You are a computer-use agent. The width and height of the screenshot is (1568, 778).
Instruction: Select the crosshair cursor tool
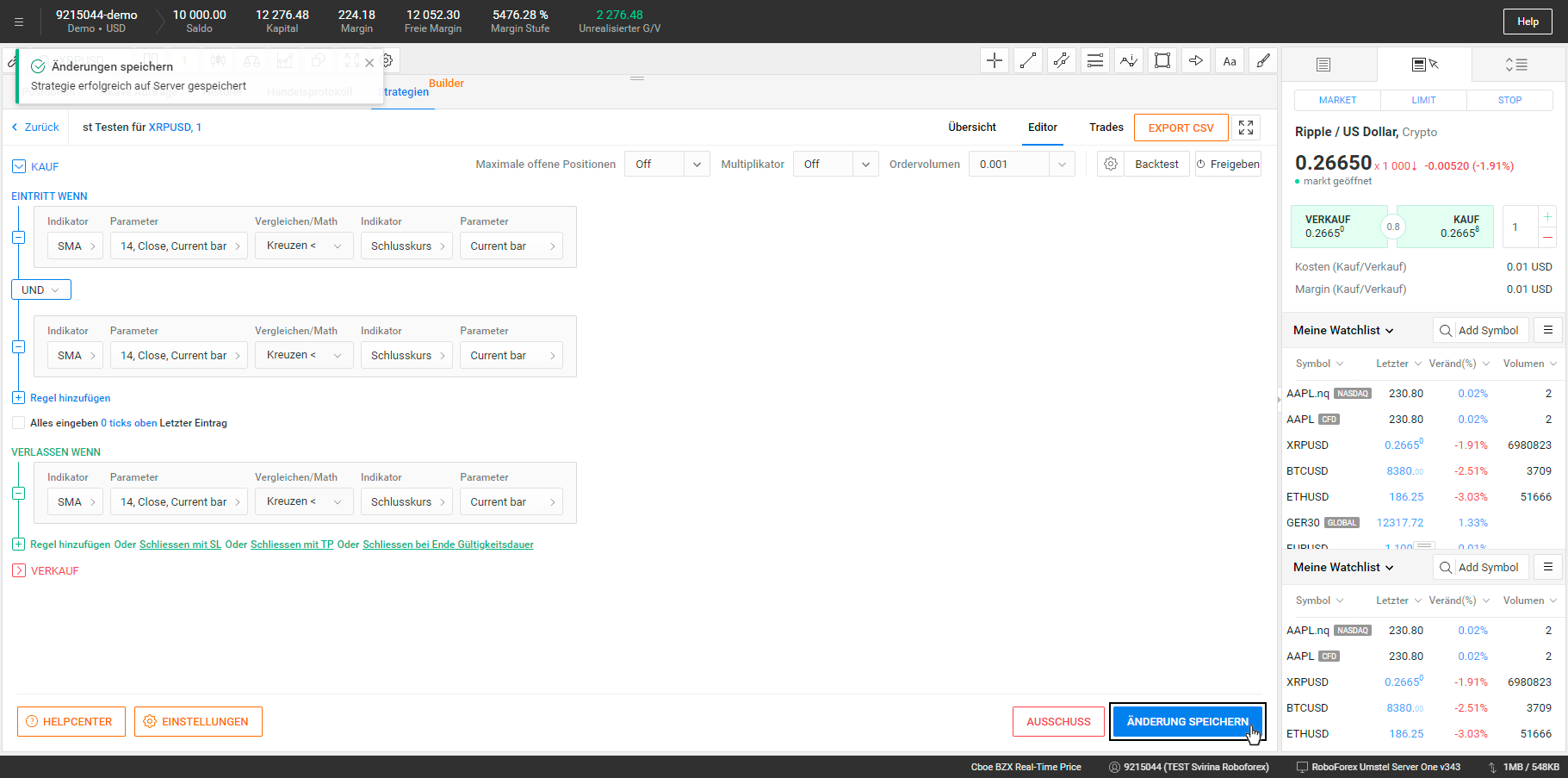coord(995,60)
